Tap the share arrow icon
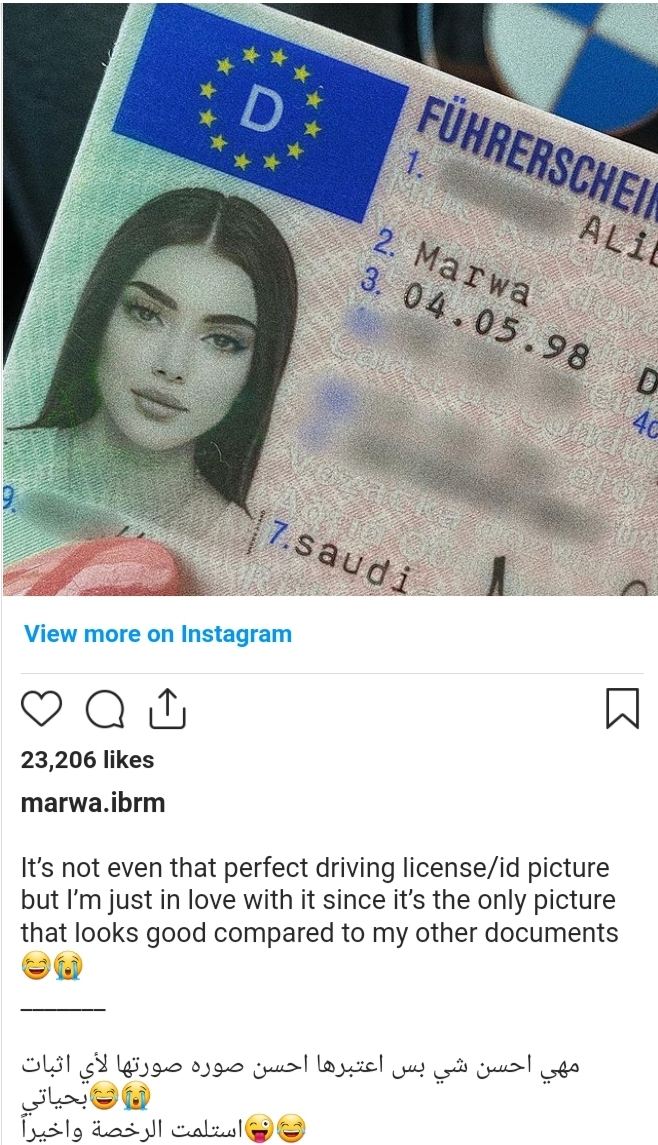658x1145 pixels. (x=167, y=708)
